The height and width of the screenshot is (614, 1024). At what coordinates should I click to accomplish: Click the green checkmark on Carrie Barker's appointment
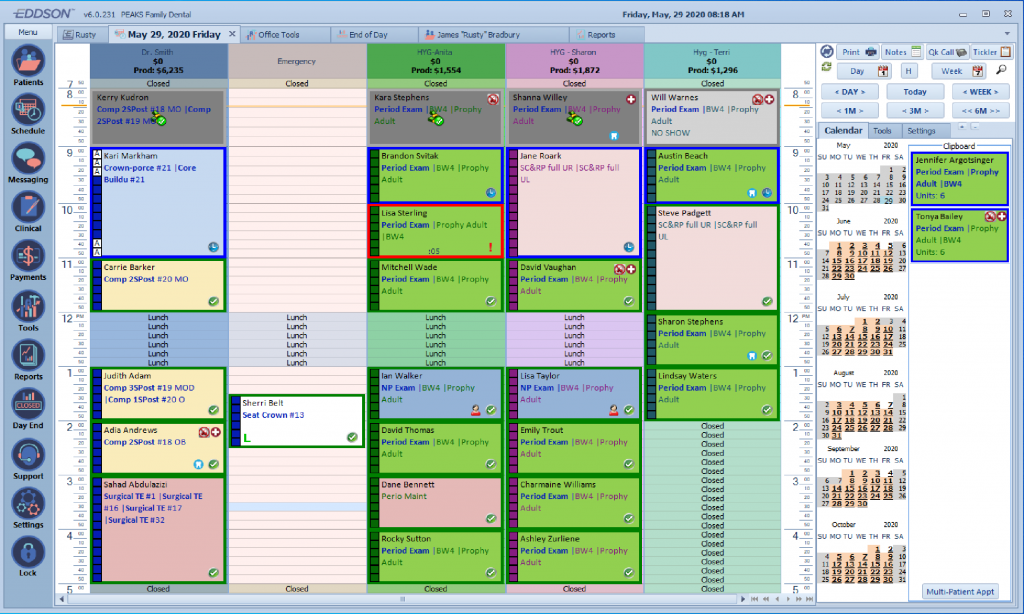click(214, 301)
